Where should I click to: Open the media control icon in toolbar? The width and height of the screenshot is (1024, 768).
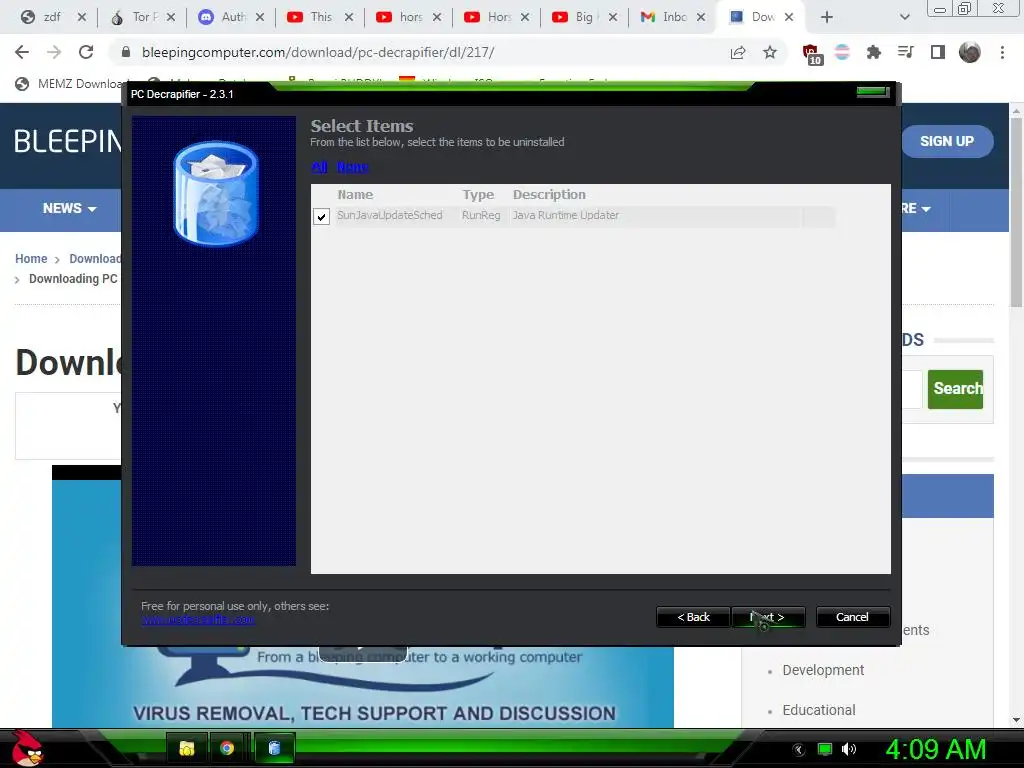906,52
